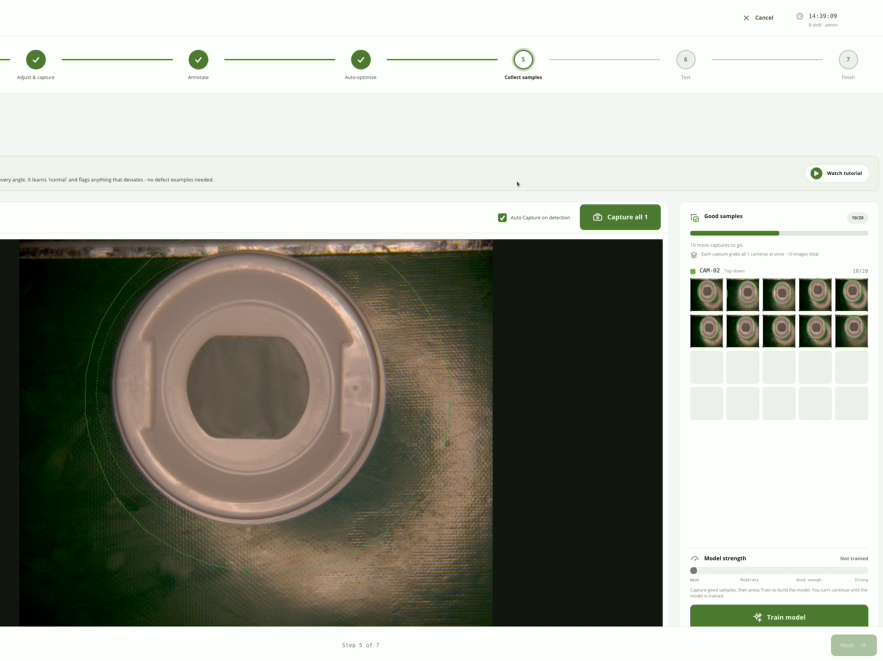Click the Next button
883x661 pixels.
pos(854,645)
